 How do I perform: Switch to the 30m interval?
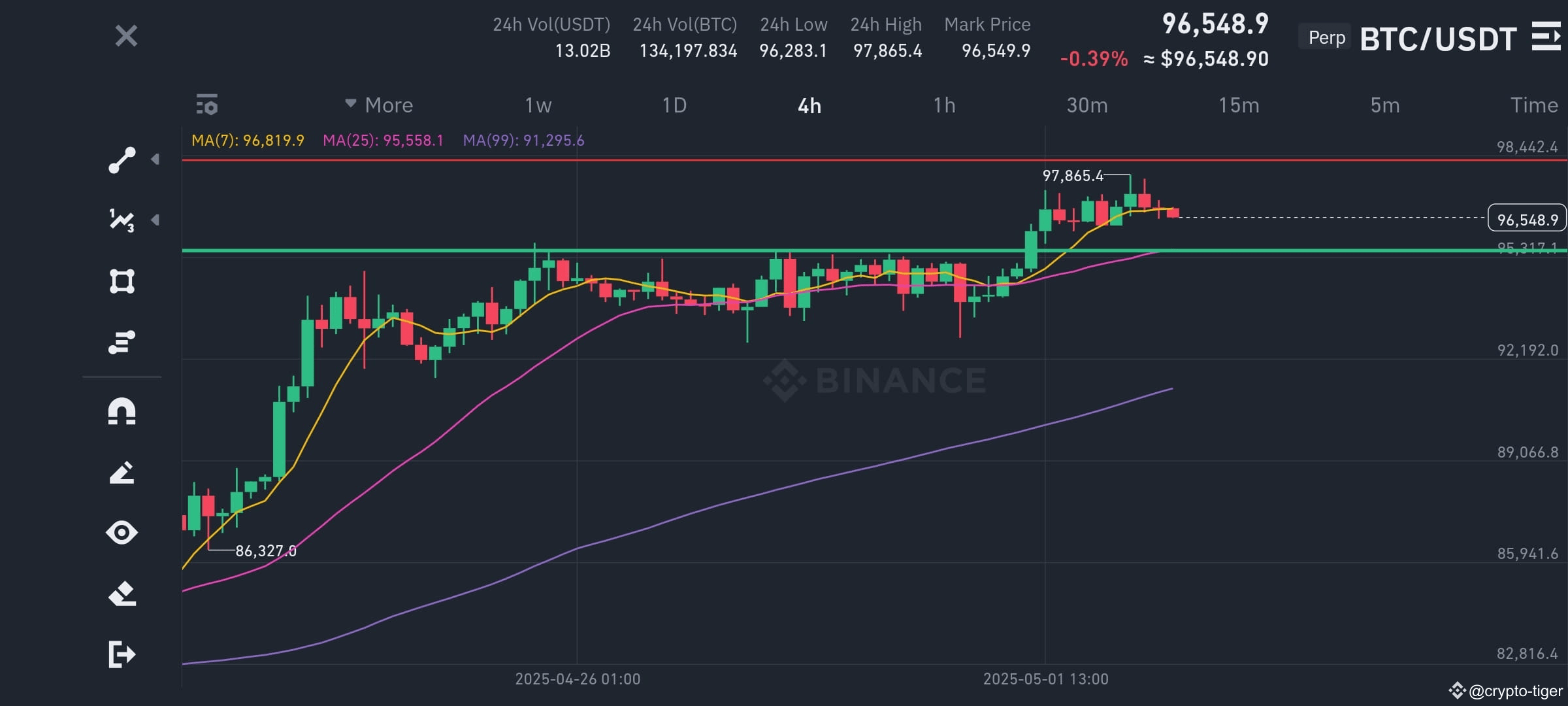[x=1087, y=105]
